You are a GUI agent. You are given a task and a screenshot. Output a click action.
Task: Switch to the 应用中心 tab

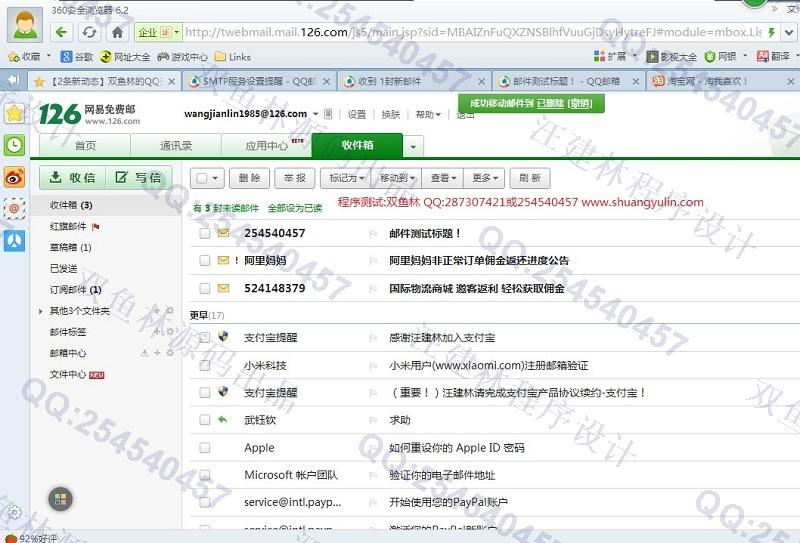pos(266,146)
